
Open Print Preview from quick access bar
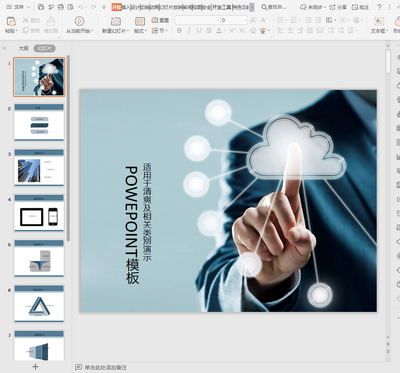point(70,7)
